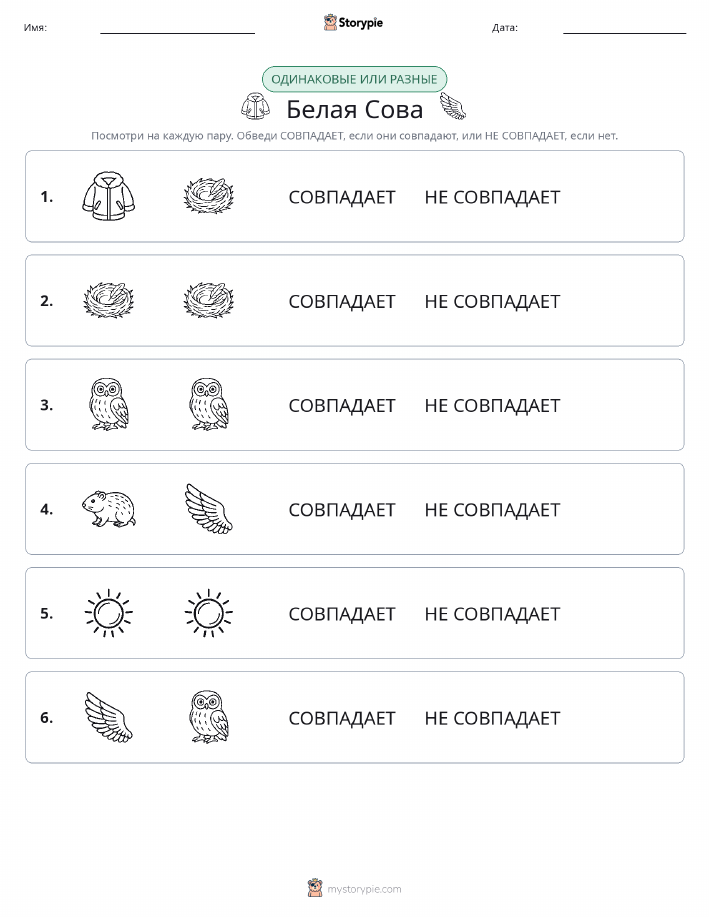
Task: Click the jacket icon in row 1
Action: [x=109, y=196]
